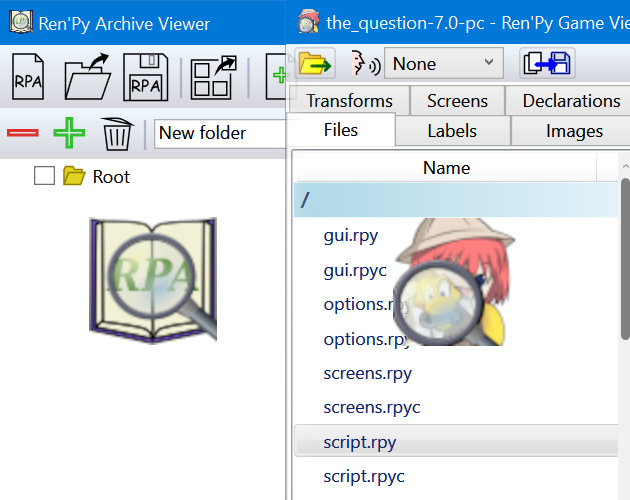Save the RPA archive with the floppy icon
The image size is (630, 500).
(145, 76)
